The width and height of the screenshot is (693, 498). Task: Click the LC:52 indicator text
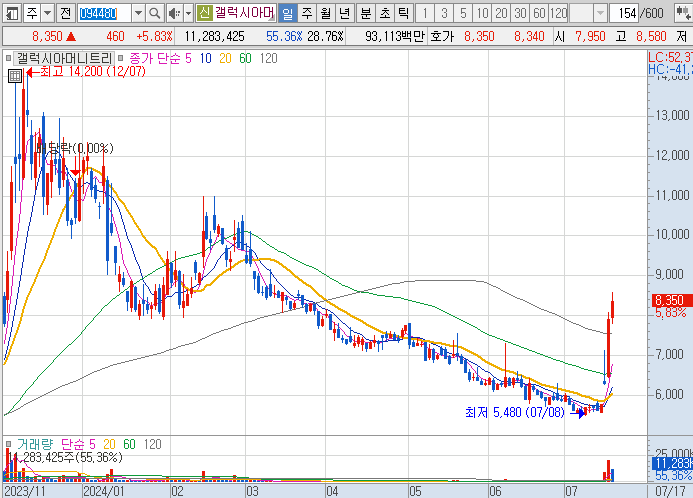point(670,57)
